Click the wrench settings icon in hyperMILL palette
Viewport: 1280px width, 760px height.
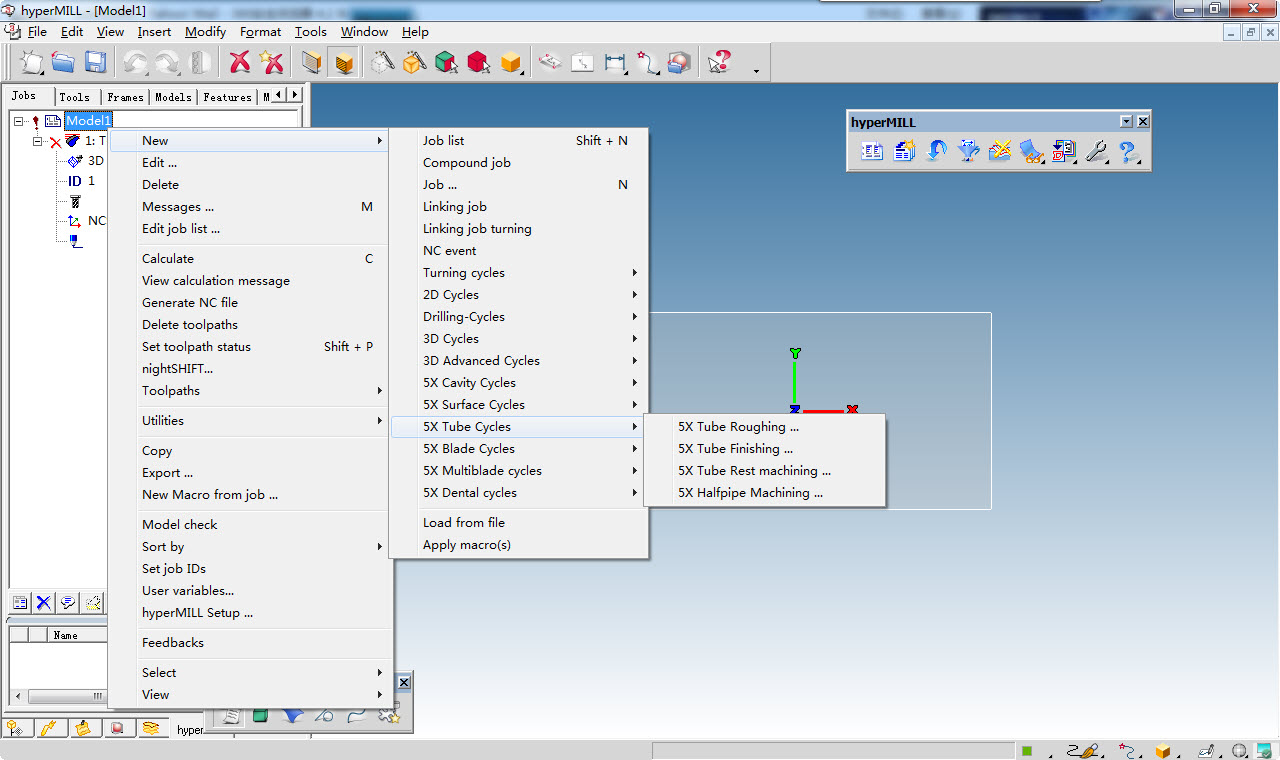1096,151
